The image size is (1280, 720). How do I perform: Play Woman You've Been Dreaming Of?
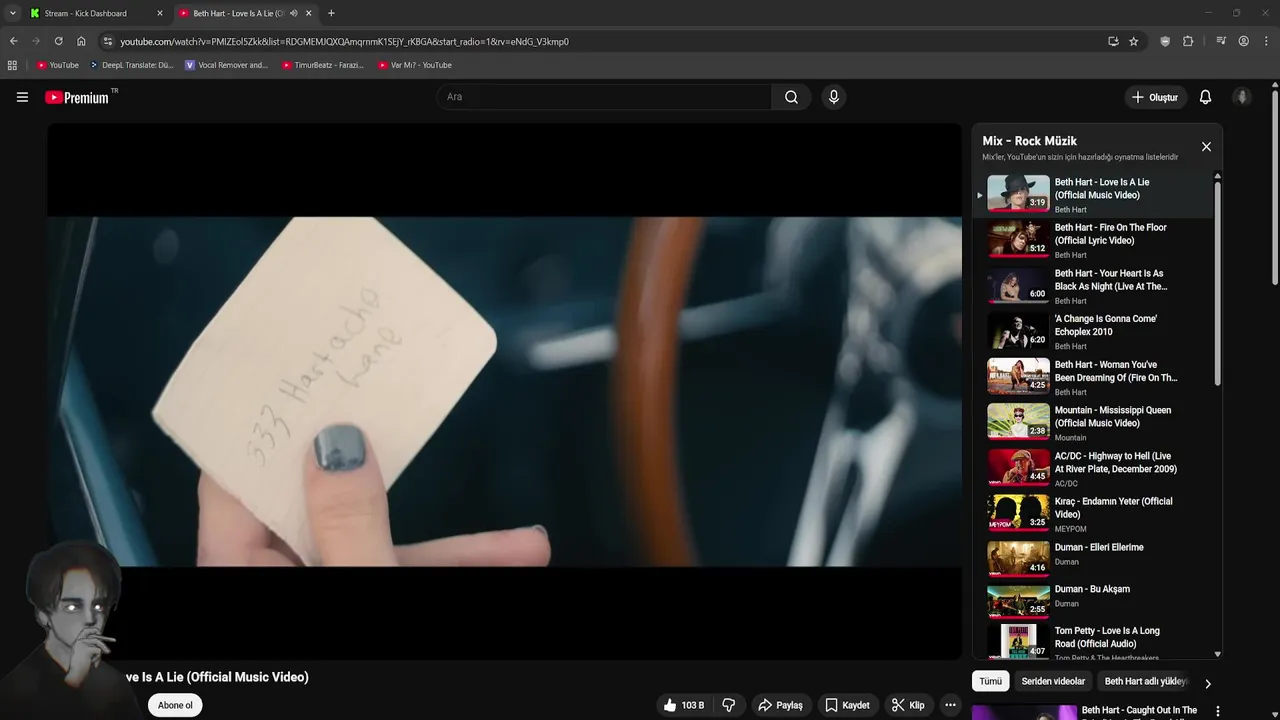[x=1095, y=378]
